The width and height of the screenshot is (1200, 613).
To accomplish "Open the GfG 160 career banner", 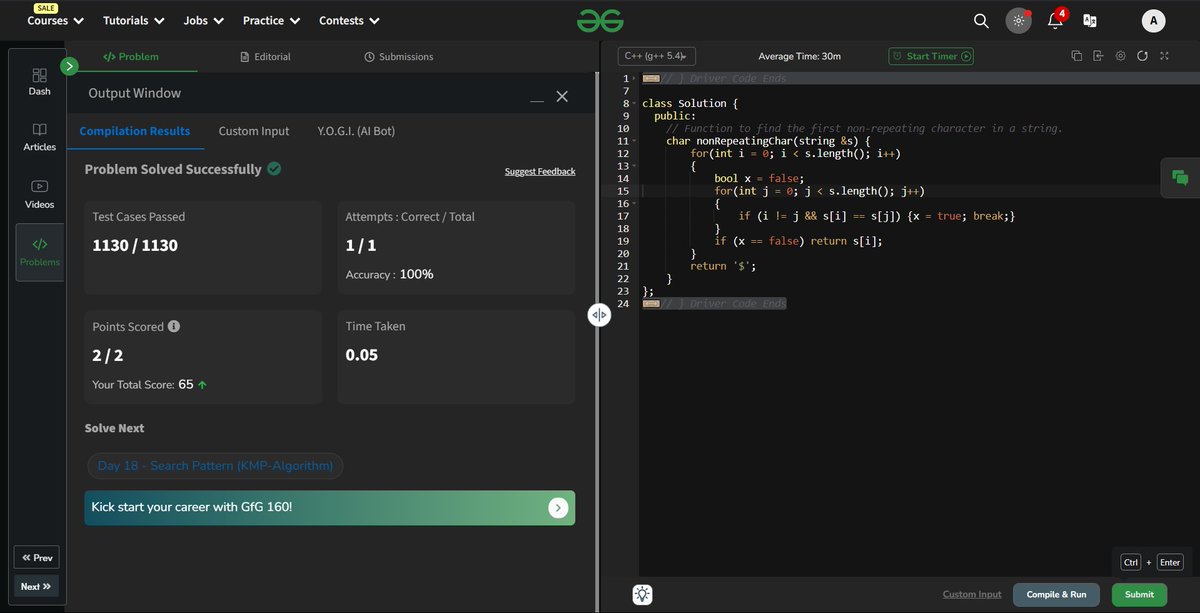I will (x=330, y=508).
